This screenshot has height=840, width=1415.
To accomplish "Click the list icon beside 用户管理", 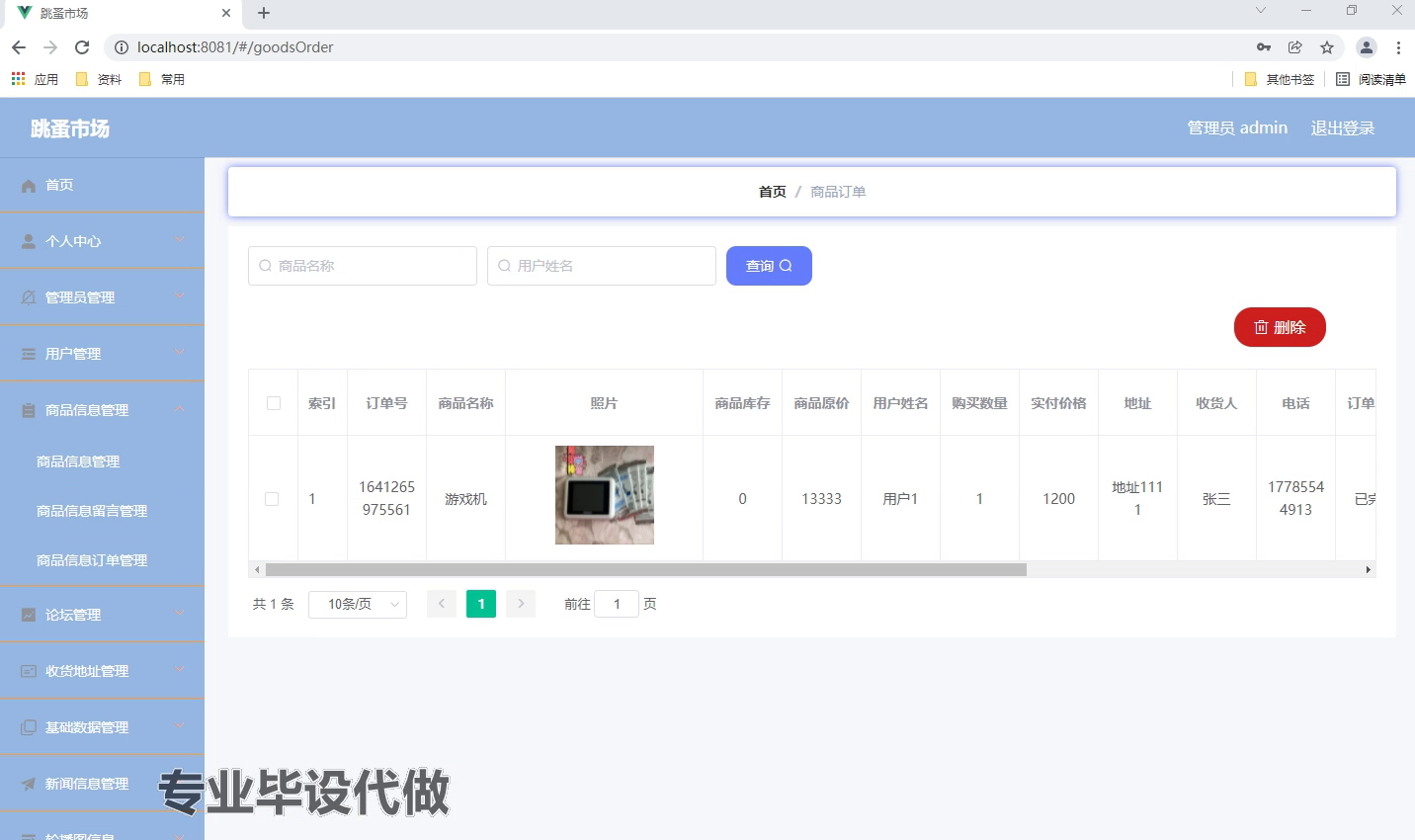I will click(29, 354).
